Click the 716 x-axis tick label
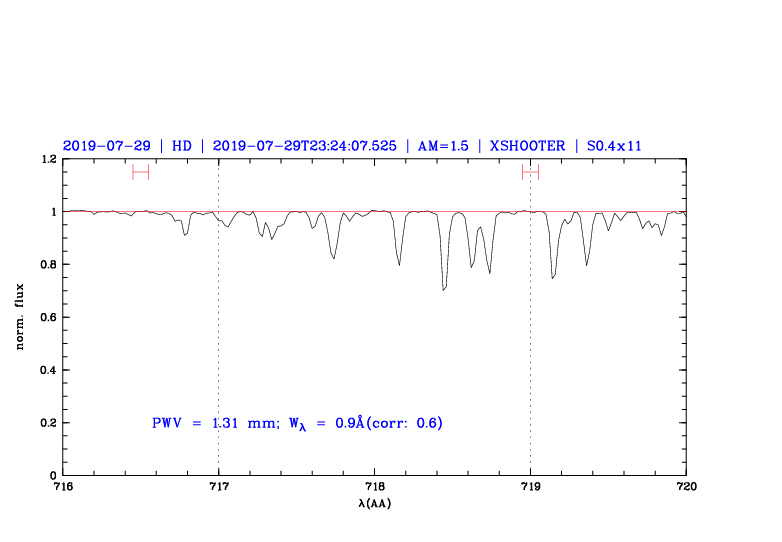Screen dimensions: 782x542 (x=63, y=487)
